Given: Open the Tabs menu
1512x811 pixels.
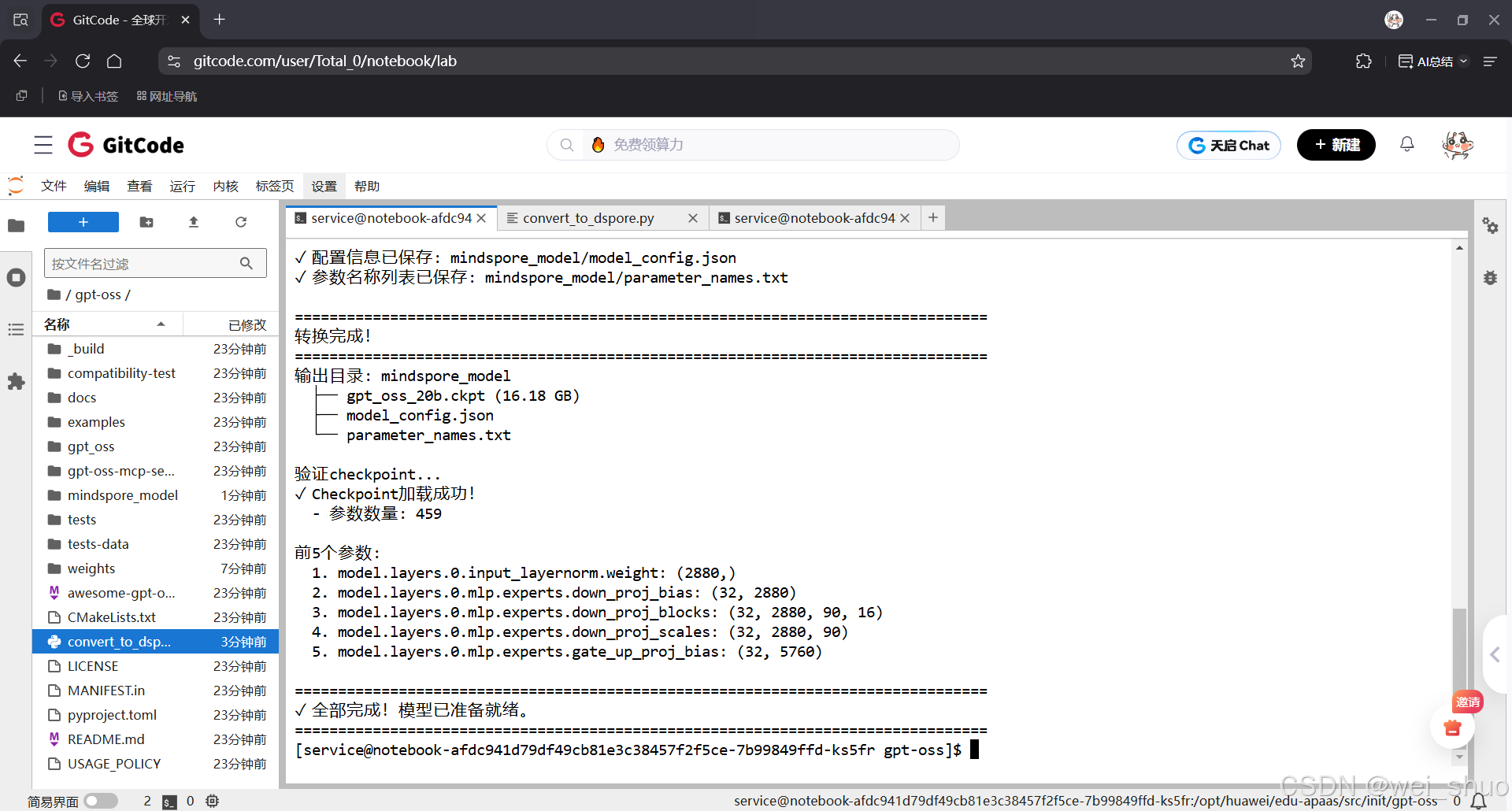Looking at the screenshot, I should tap(275, 186).
